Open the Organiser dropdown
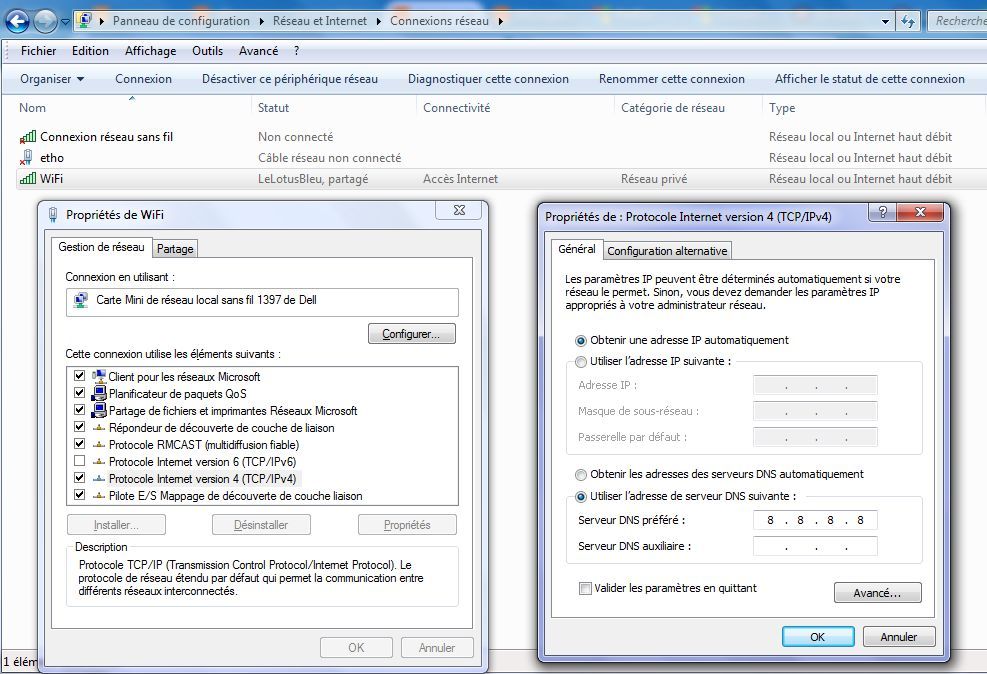 pyautogui.click(x=52, y=78)
